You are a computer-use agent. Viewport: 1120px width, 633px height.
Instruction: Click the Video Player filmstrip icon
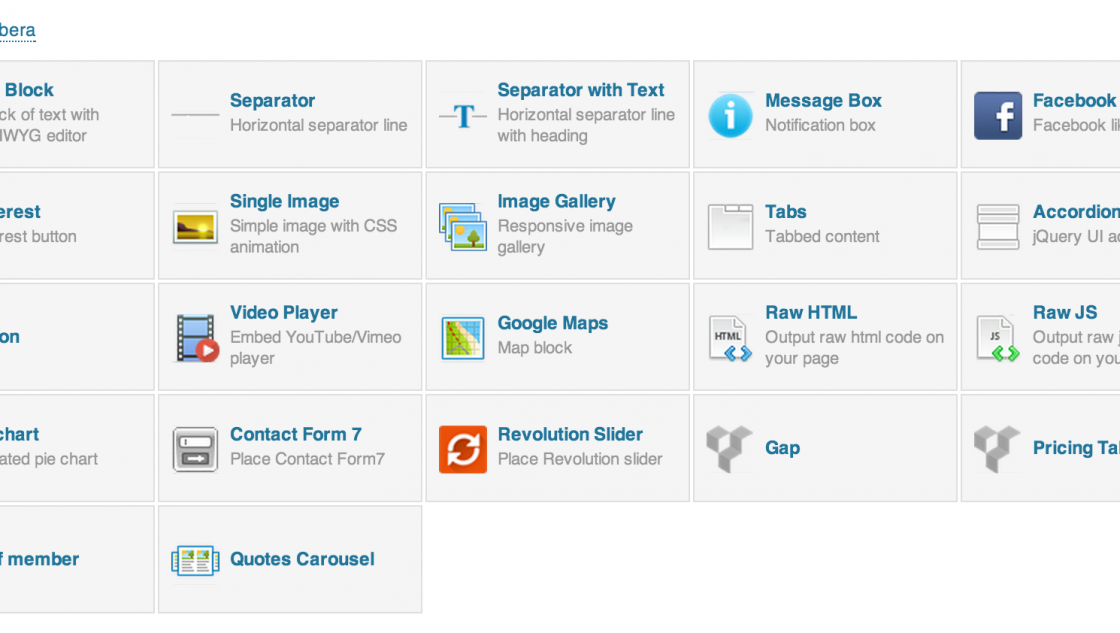196,338
